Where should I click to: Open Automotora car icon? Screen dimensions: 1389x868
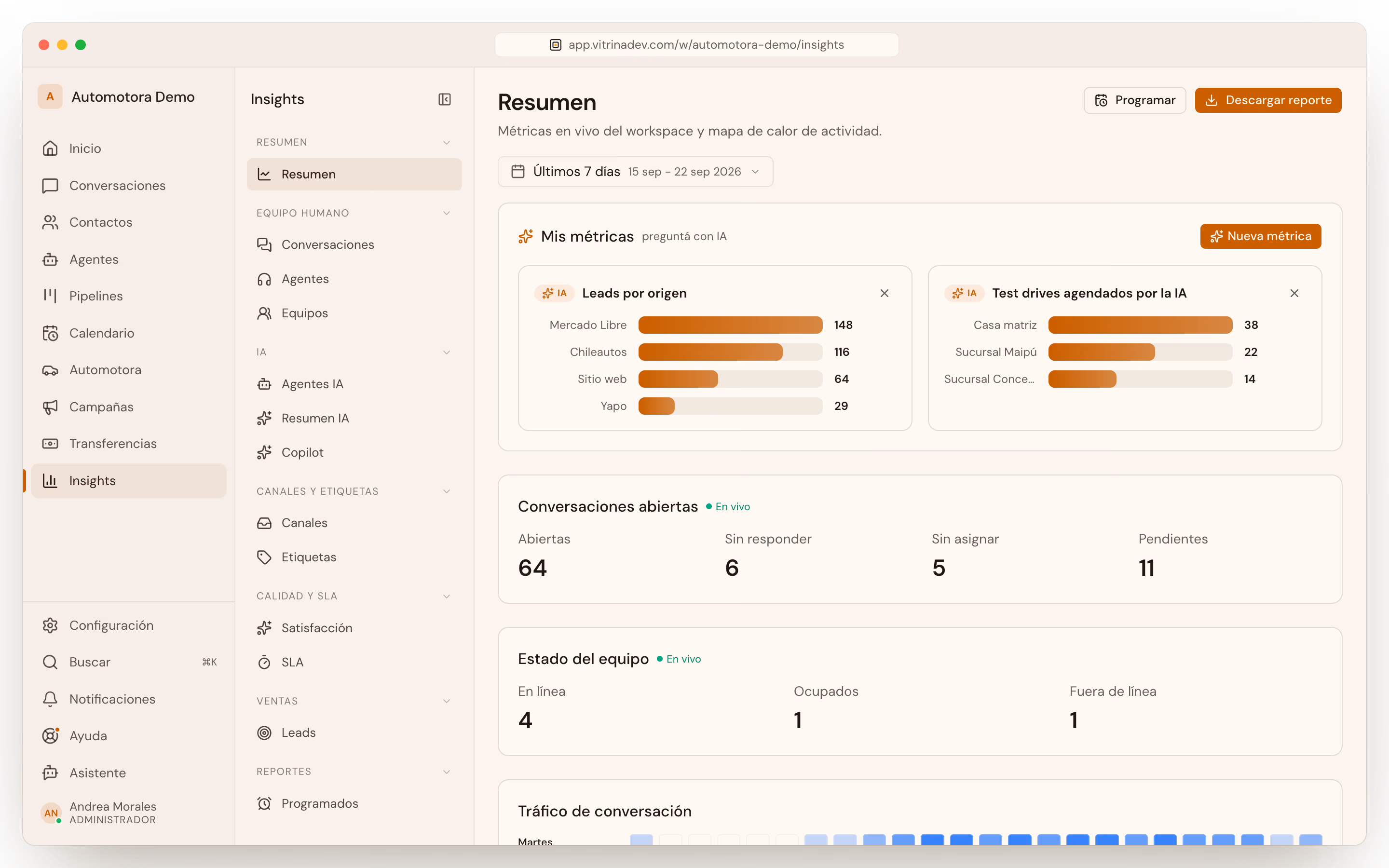50,370
